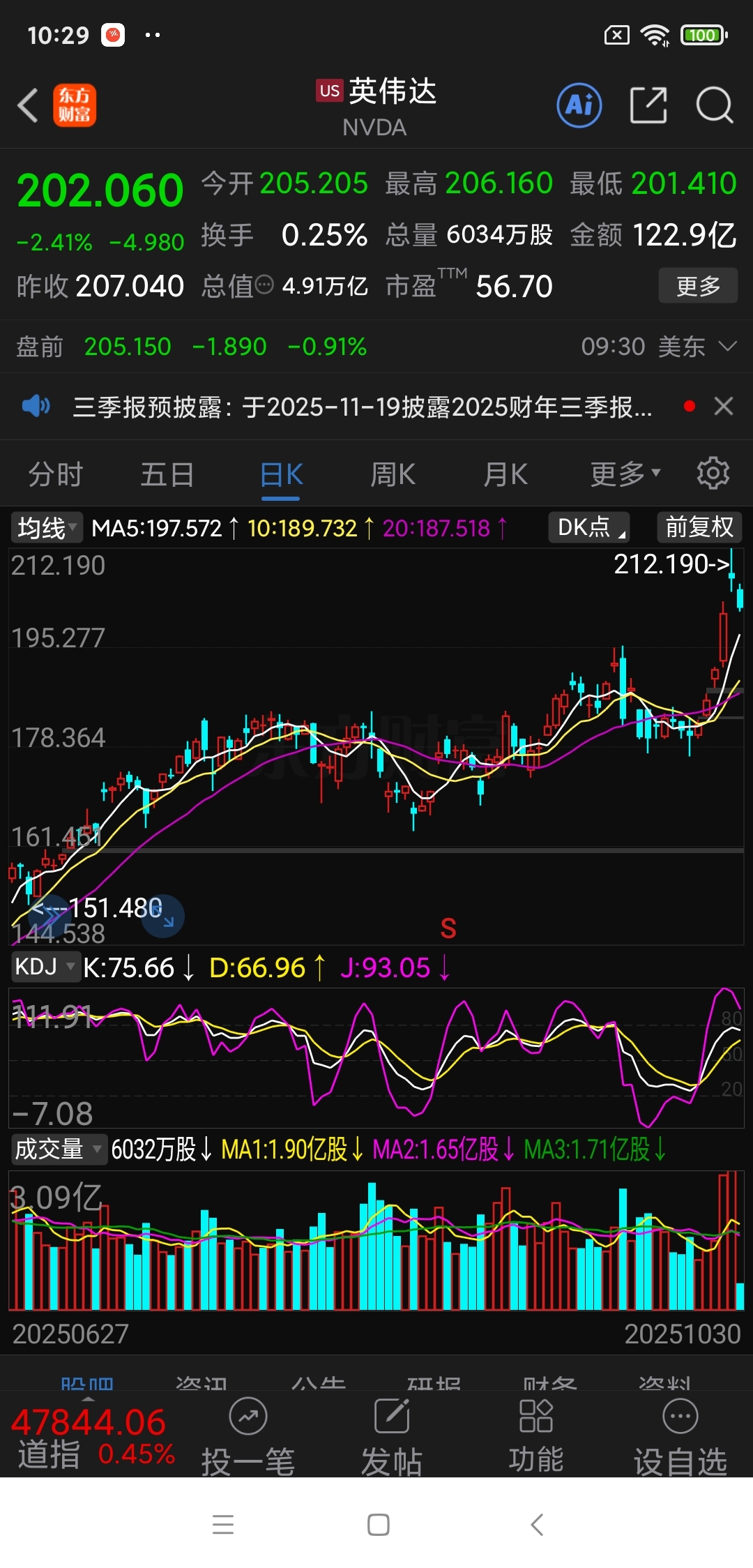Open the DK点 selector
The width and height of the screenshot is (753, 1568).
[x=590, y=527]
